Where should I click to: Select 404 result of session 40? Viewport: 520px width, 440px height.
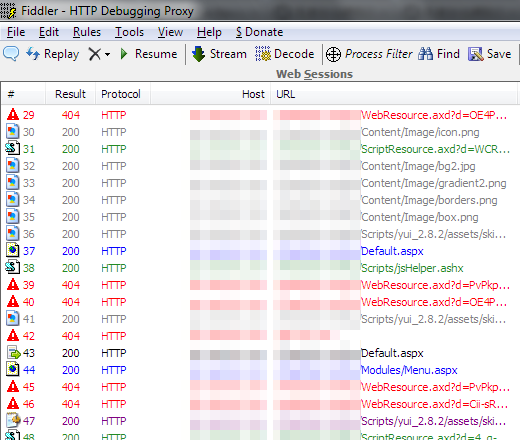[71, 302]
